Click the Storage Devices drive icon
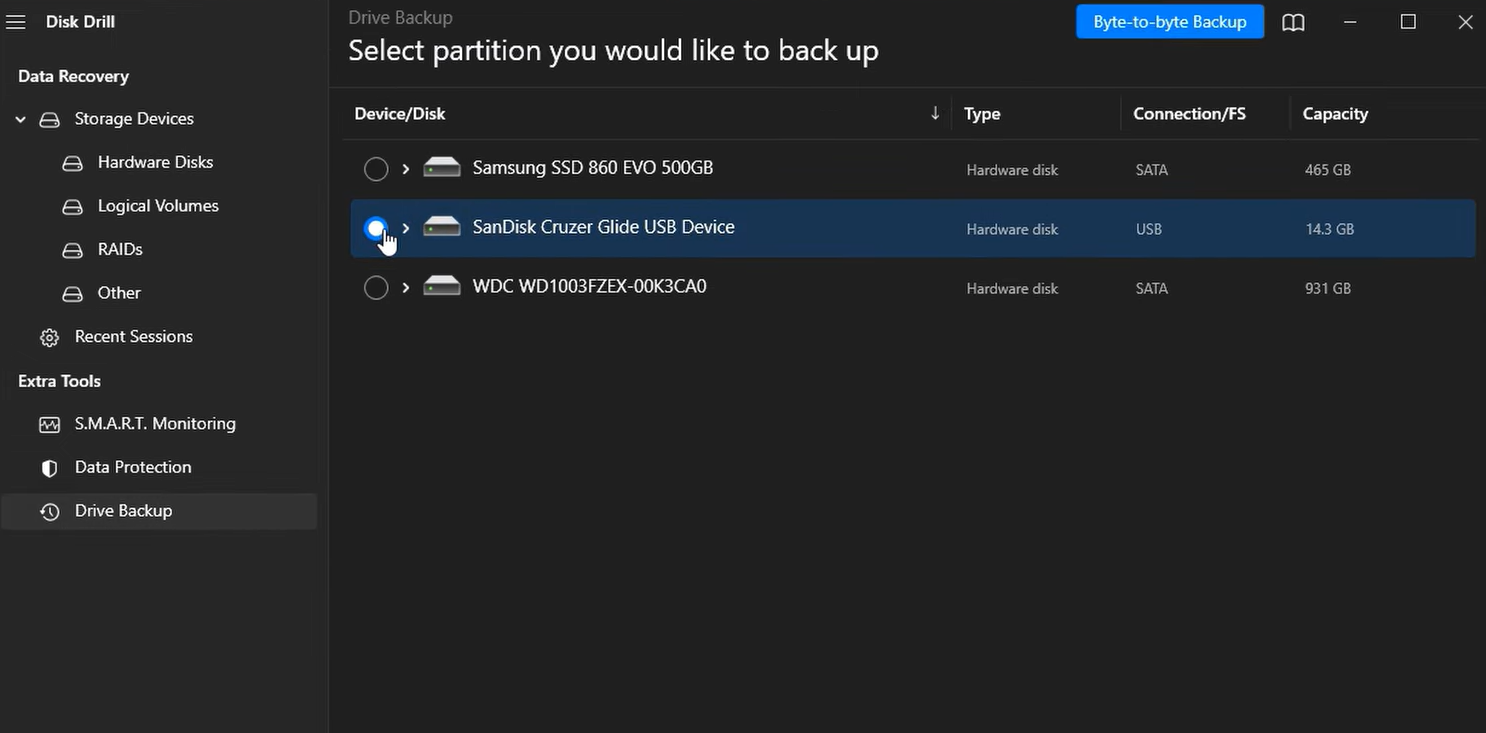The height and width of the screenshot is (733, 1486). point(49,120)
